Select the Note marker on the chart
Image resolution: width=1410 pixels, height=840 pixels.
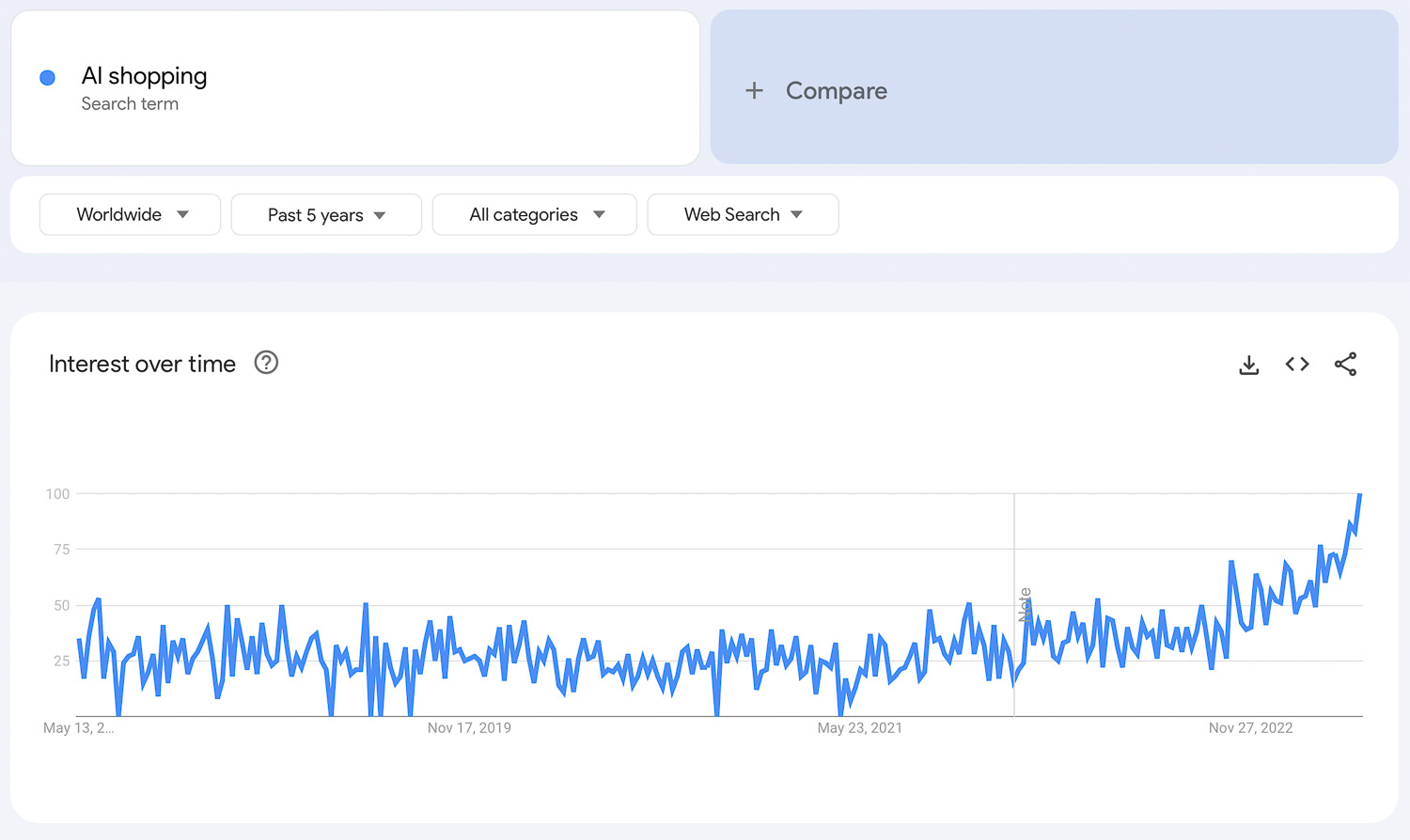click(x=1025, y=604)
